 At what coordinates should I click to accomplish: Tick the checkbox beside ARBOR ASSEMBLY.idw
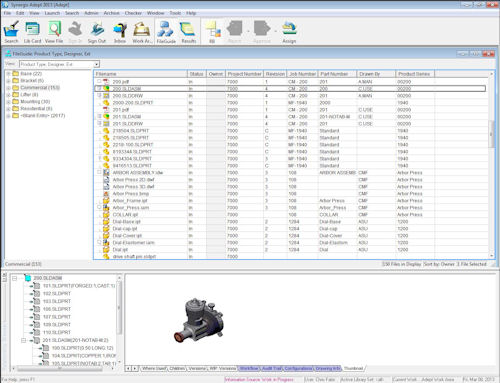[99, 172]
